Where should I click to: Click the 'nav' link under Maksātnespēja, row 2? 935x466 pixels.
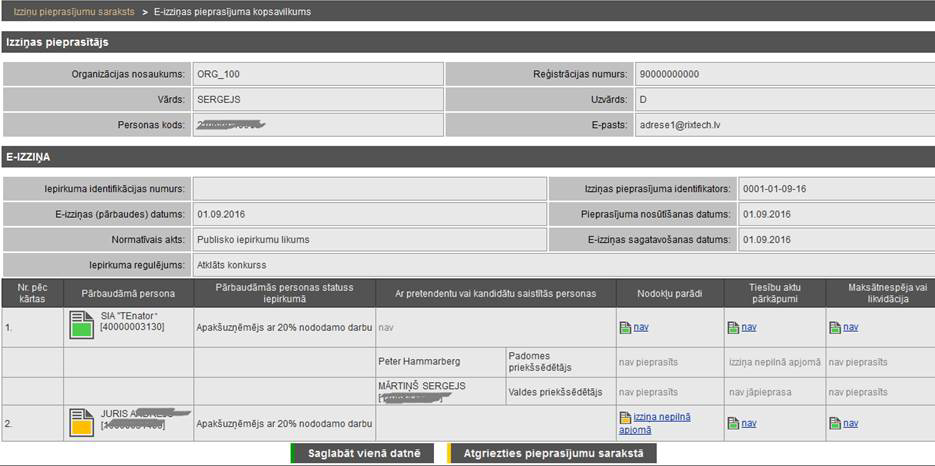(x=850, y=423)
